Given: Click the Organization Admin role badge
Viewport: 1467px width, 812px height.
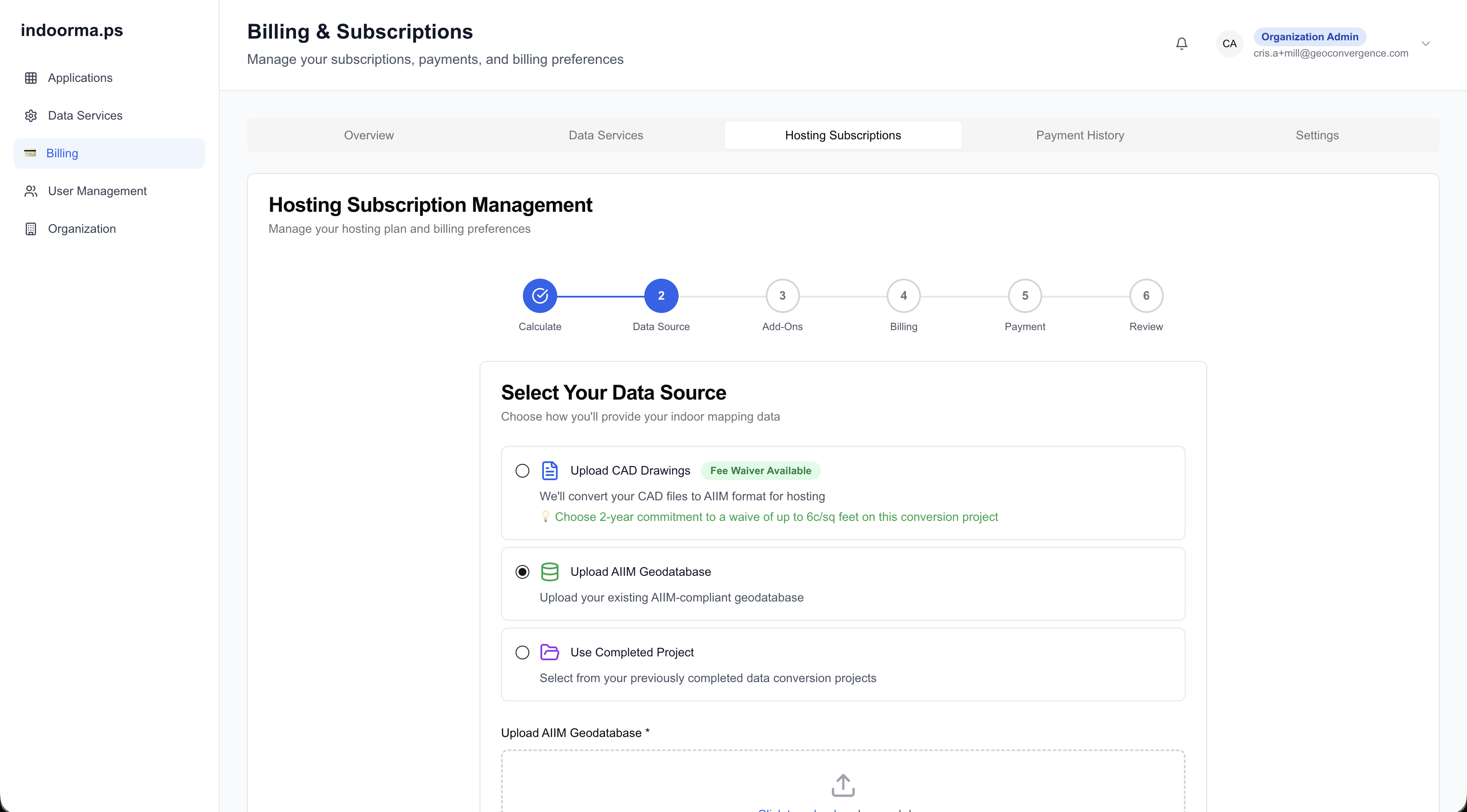Looking at the screenshot, I should pos(1310,36).
